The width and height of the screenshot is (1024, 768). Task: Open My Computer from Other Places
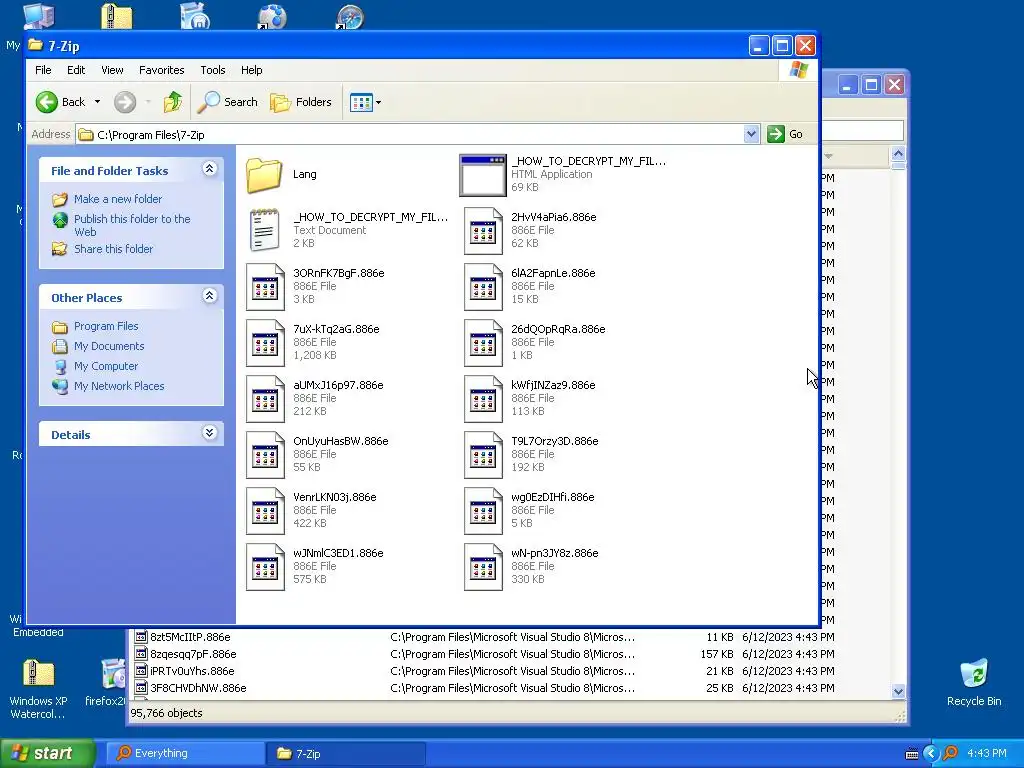point(106,366)
